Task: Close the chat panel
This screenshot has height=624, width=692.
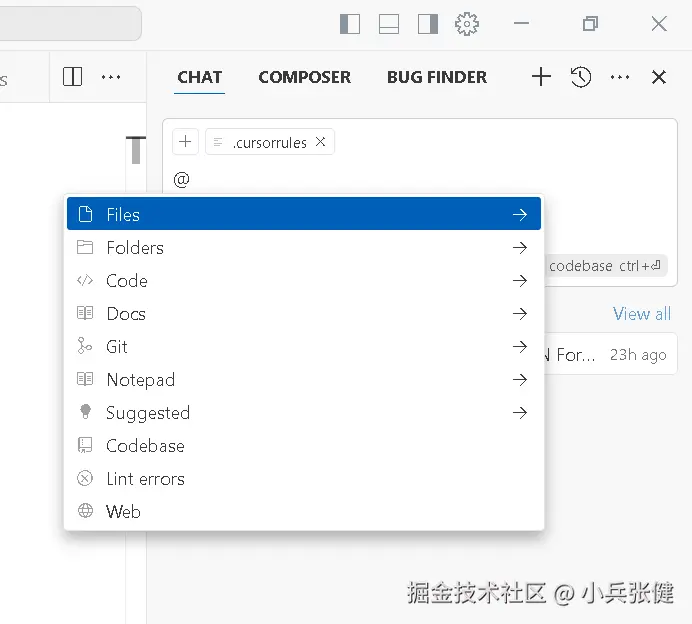Action: (x=659, y=77)
